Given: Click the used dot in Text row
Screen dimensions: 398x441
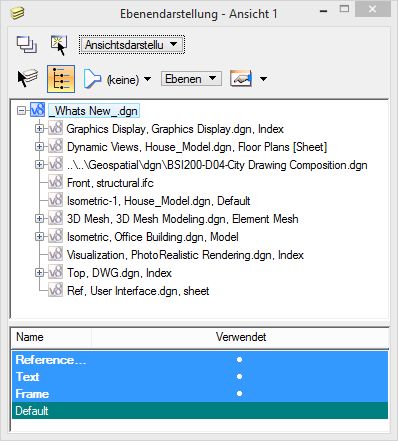Looking at the screenshot, I should tap(239, 377).
